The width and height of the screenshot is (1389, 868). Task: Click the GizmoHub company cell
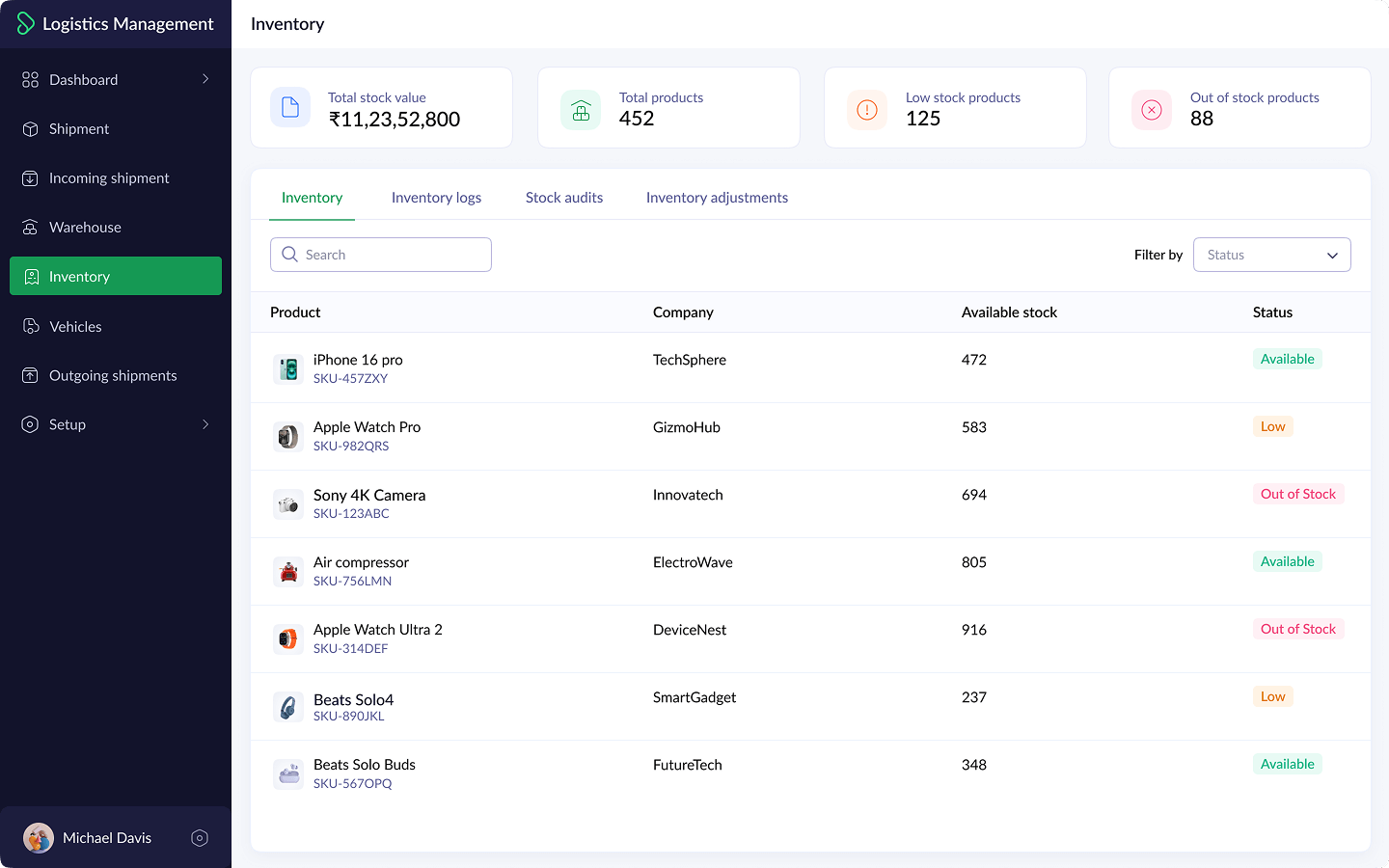click(x=687, y=427)
